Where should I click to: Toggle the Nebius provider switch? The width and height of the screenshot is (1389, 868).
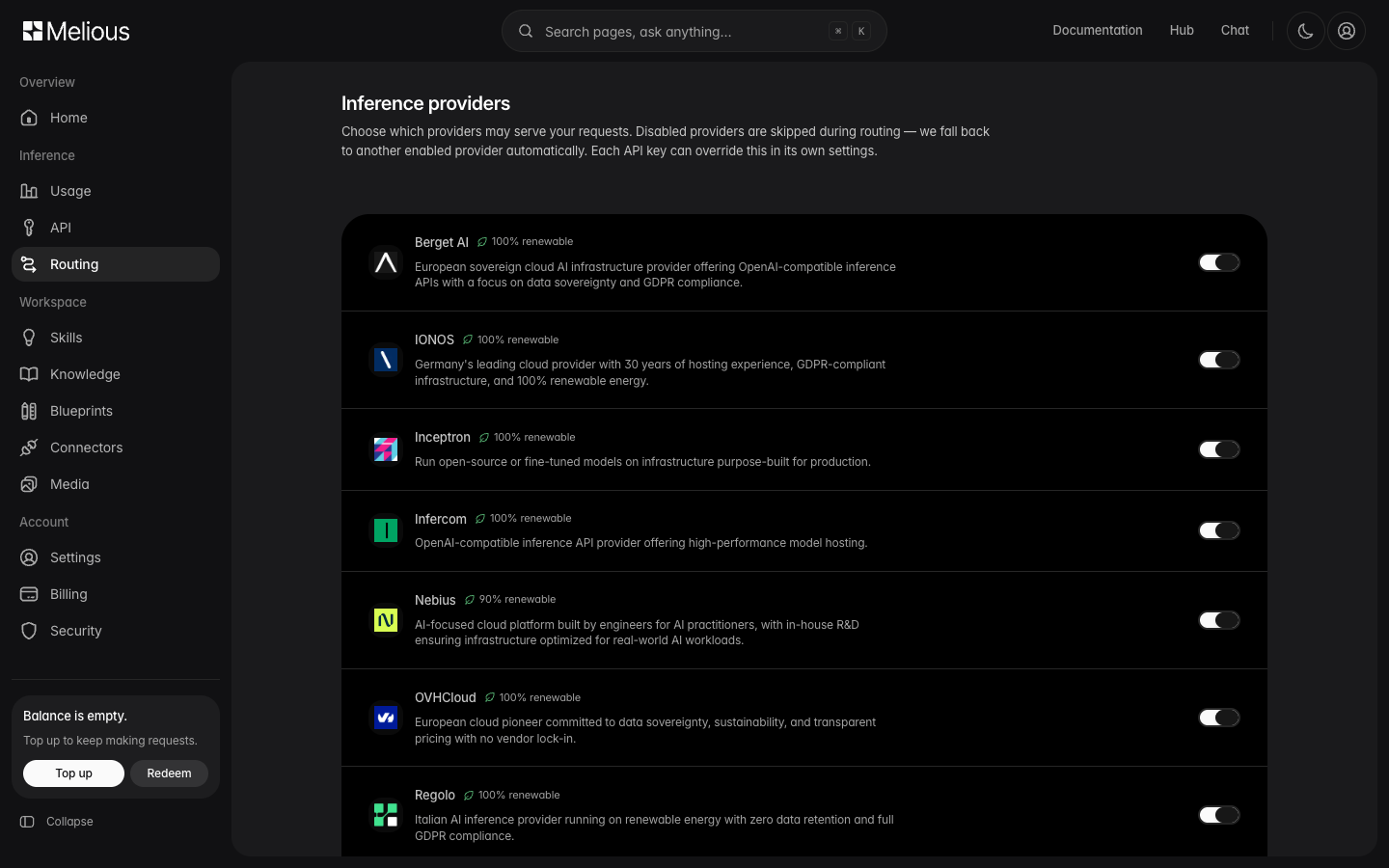click(x=1219, y=620)
